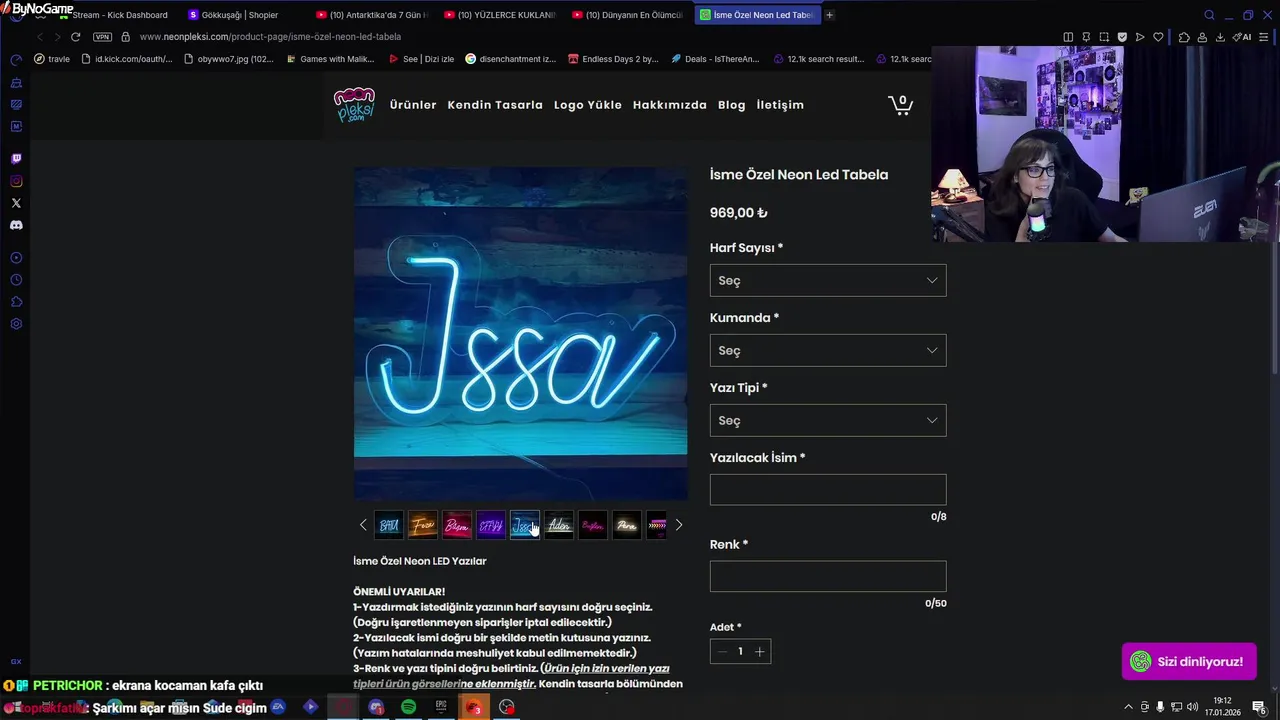Click the address bar URL
1280x720 pixels.
point(270,37)
